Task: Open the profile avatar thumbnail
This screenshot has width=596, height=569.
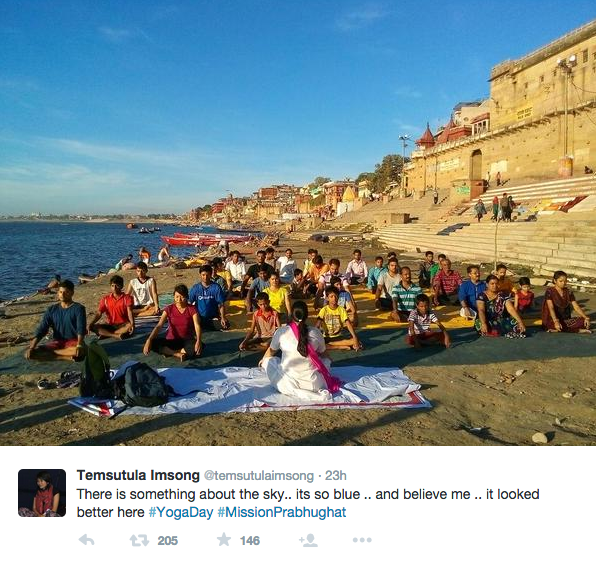Action: (42, 493)
